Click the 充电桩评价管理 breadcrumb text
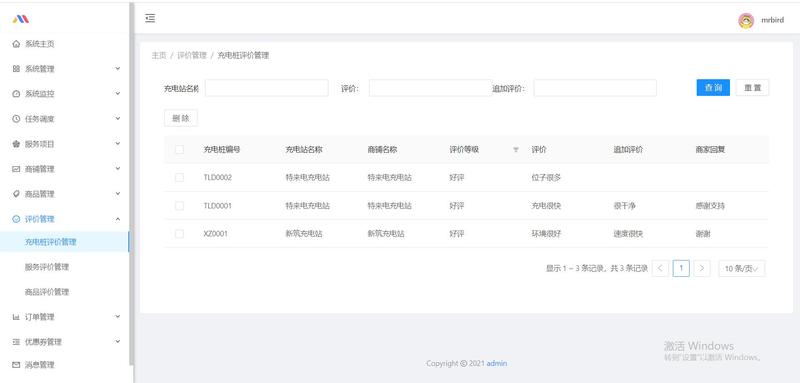The image size is (800, 383). click(x=243, y=56)
